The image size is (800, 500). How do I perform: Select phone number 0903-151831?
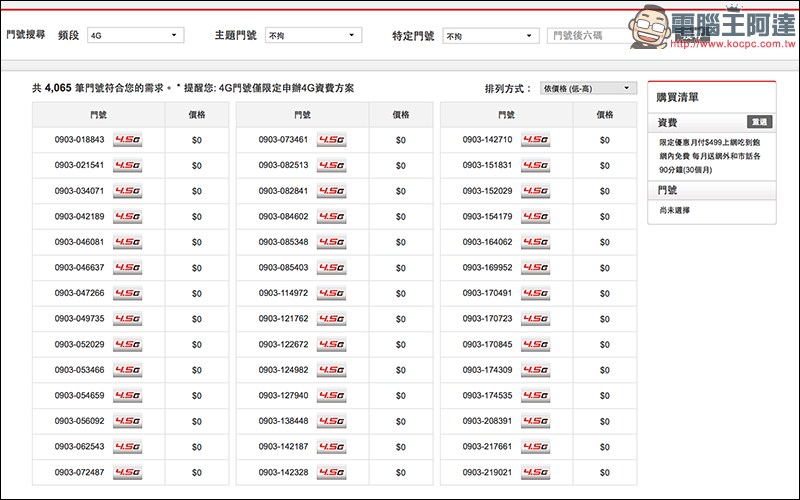(487, 165)
